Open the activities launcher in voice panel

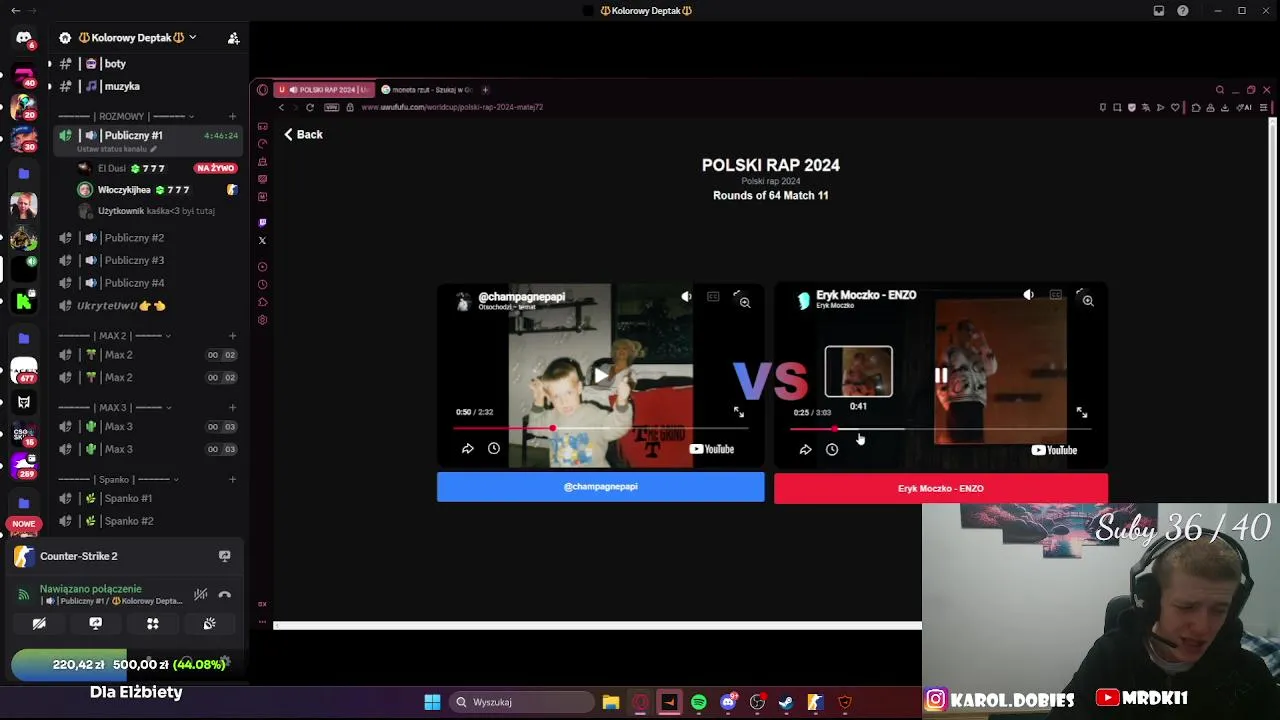point(153,624)
